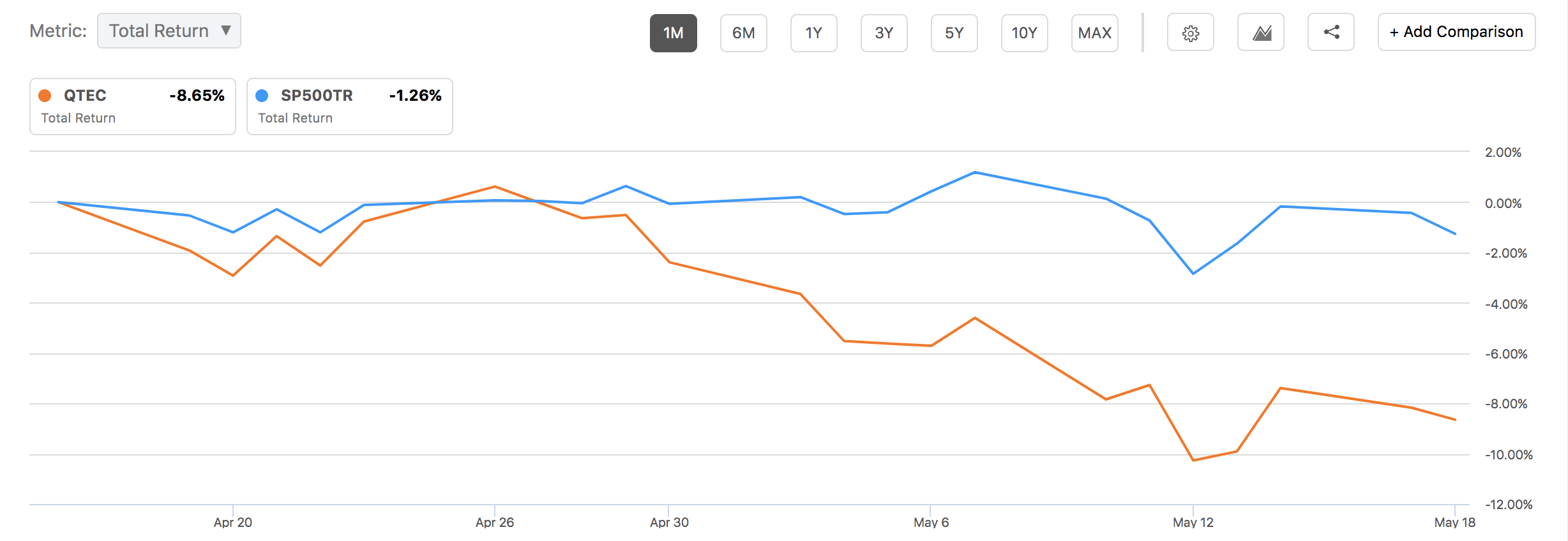Toggle the SP500TR series legend card

[350, 107]
